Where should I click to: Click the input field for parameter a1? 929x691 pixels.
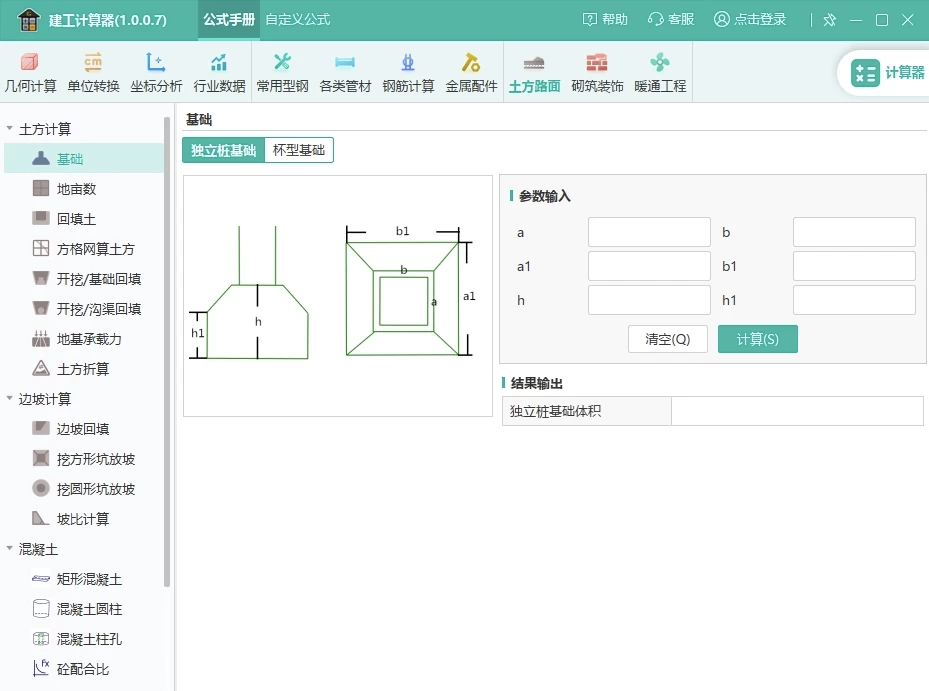tap(649, 266)
